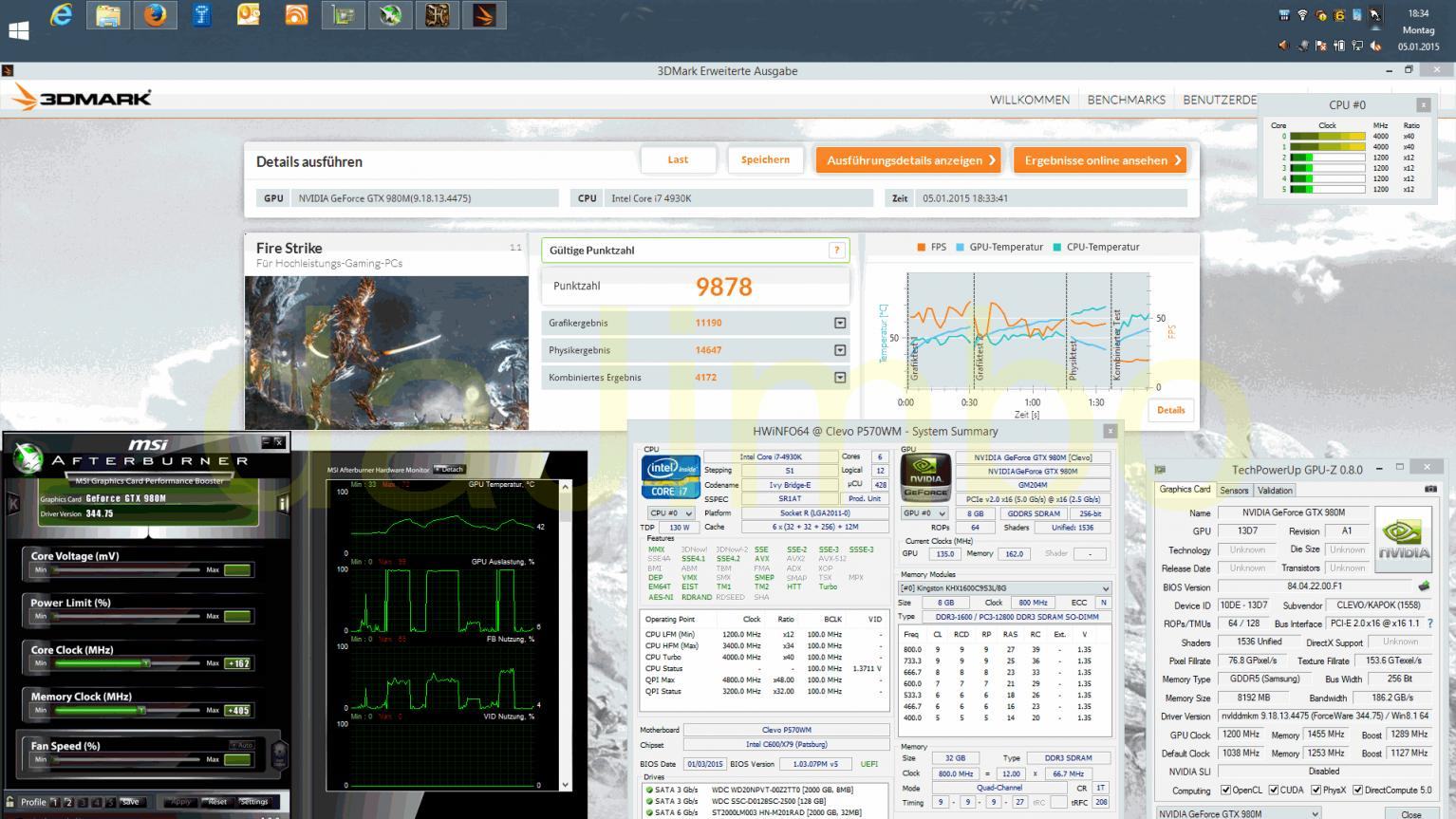1456x819 pixels.
Task: Click the Intel Core i7 logo in HWiNFO
Action: [x=672, y=477]
